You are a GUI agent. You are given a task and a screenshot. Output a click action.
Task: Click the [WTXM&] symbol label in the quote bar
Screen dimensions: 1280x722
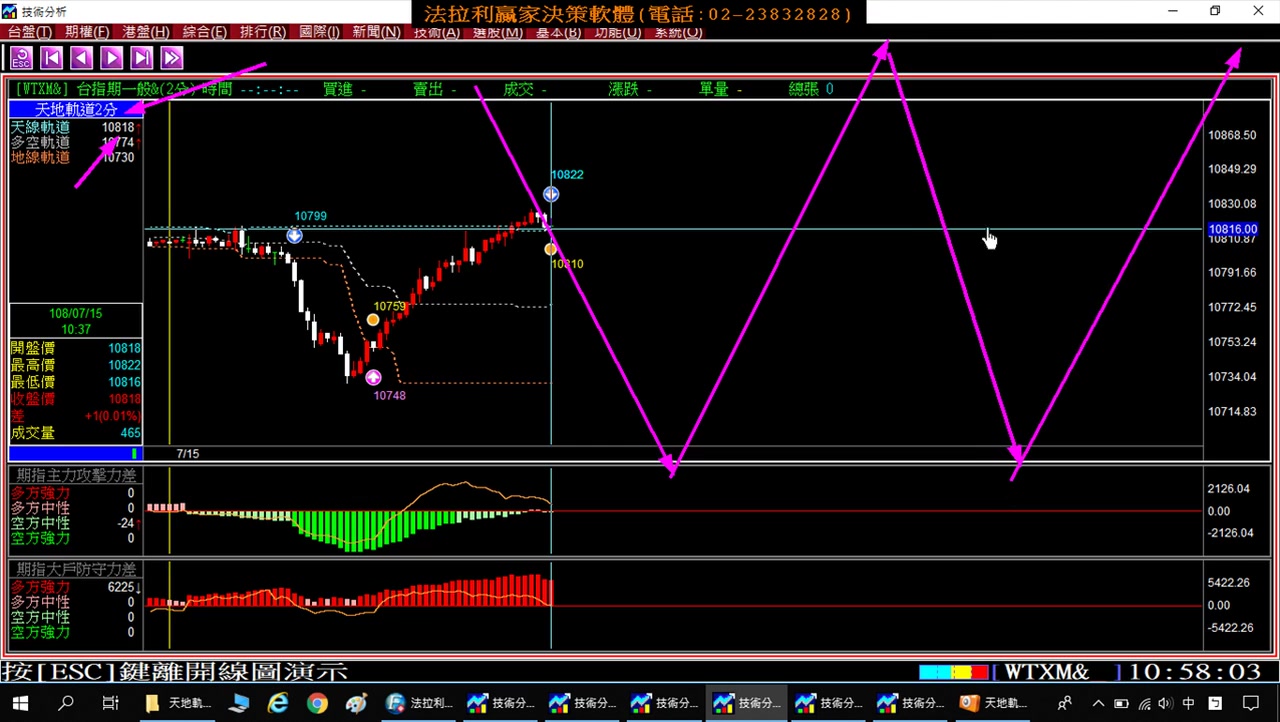click(x=43, y=89)
